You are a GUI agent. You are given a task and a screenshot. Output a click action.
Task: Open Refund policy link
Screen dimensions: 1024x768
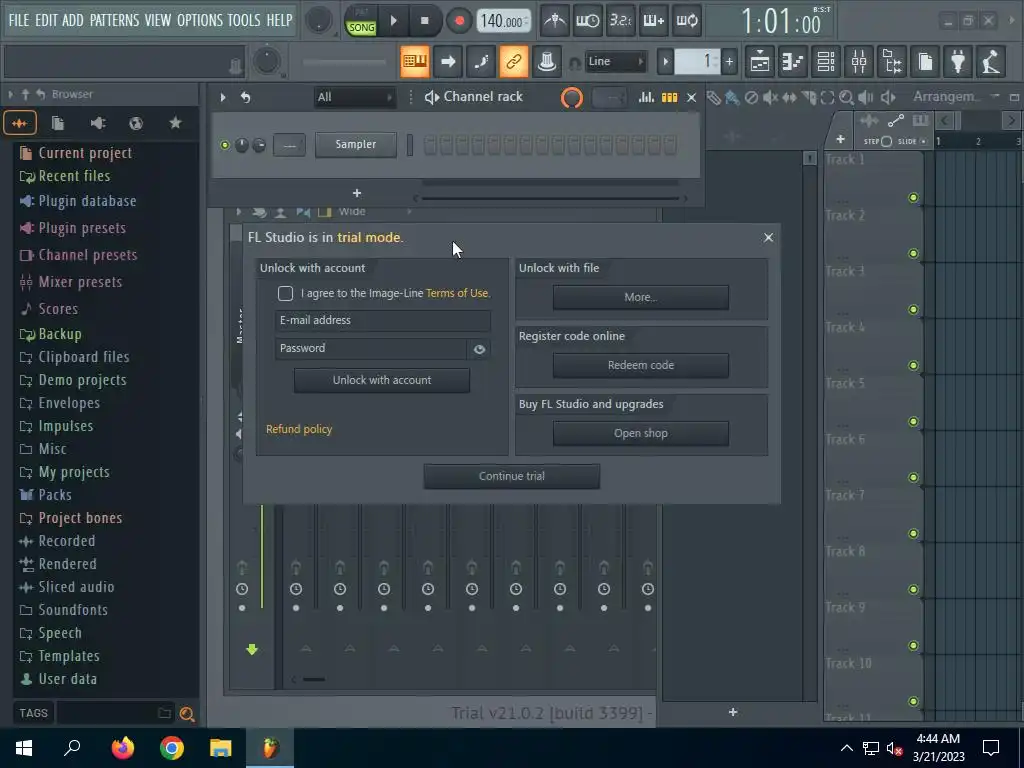point(298,429)
